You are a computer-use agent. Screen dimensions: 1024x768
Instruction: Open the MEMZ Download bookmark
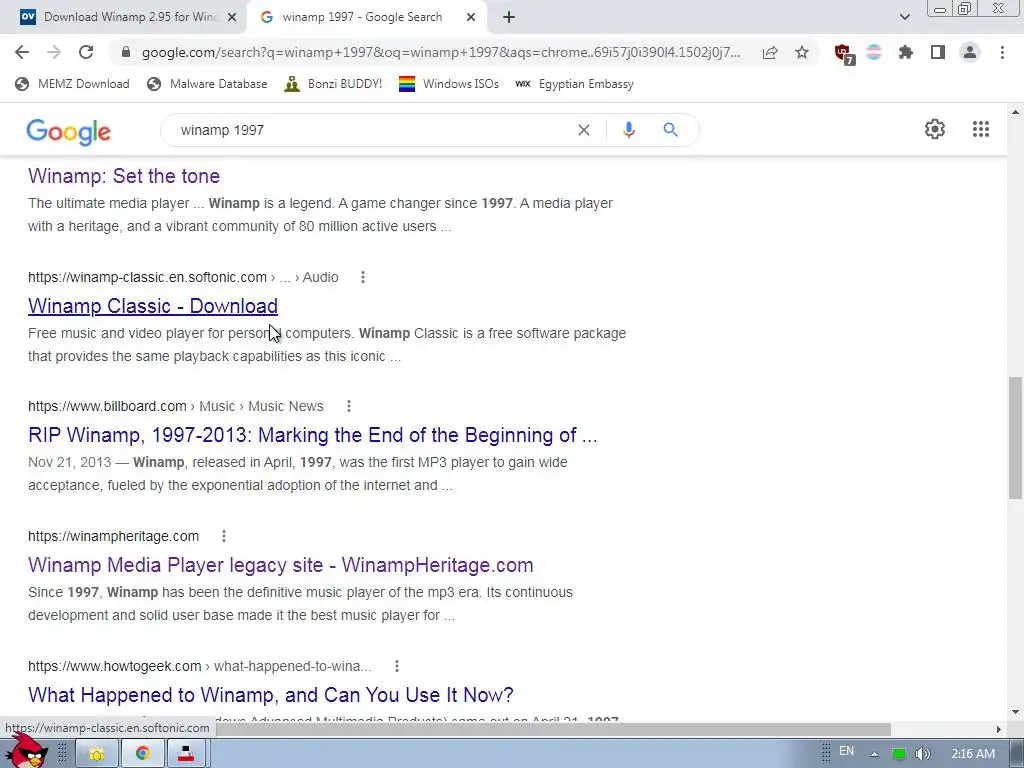[72, 84]
